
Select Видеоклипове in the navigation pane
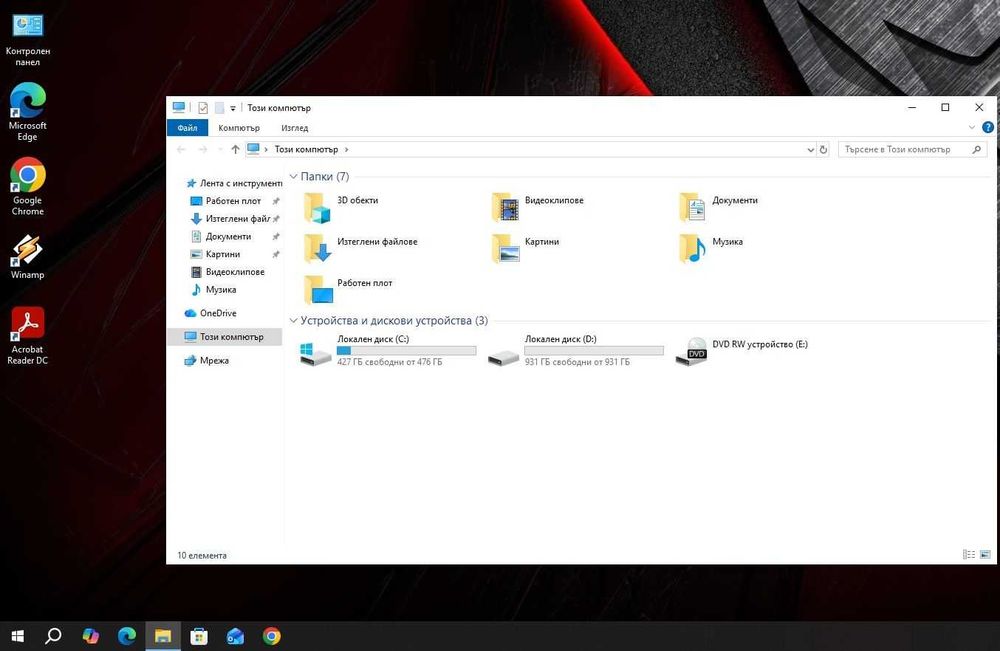pos(228,272)
